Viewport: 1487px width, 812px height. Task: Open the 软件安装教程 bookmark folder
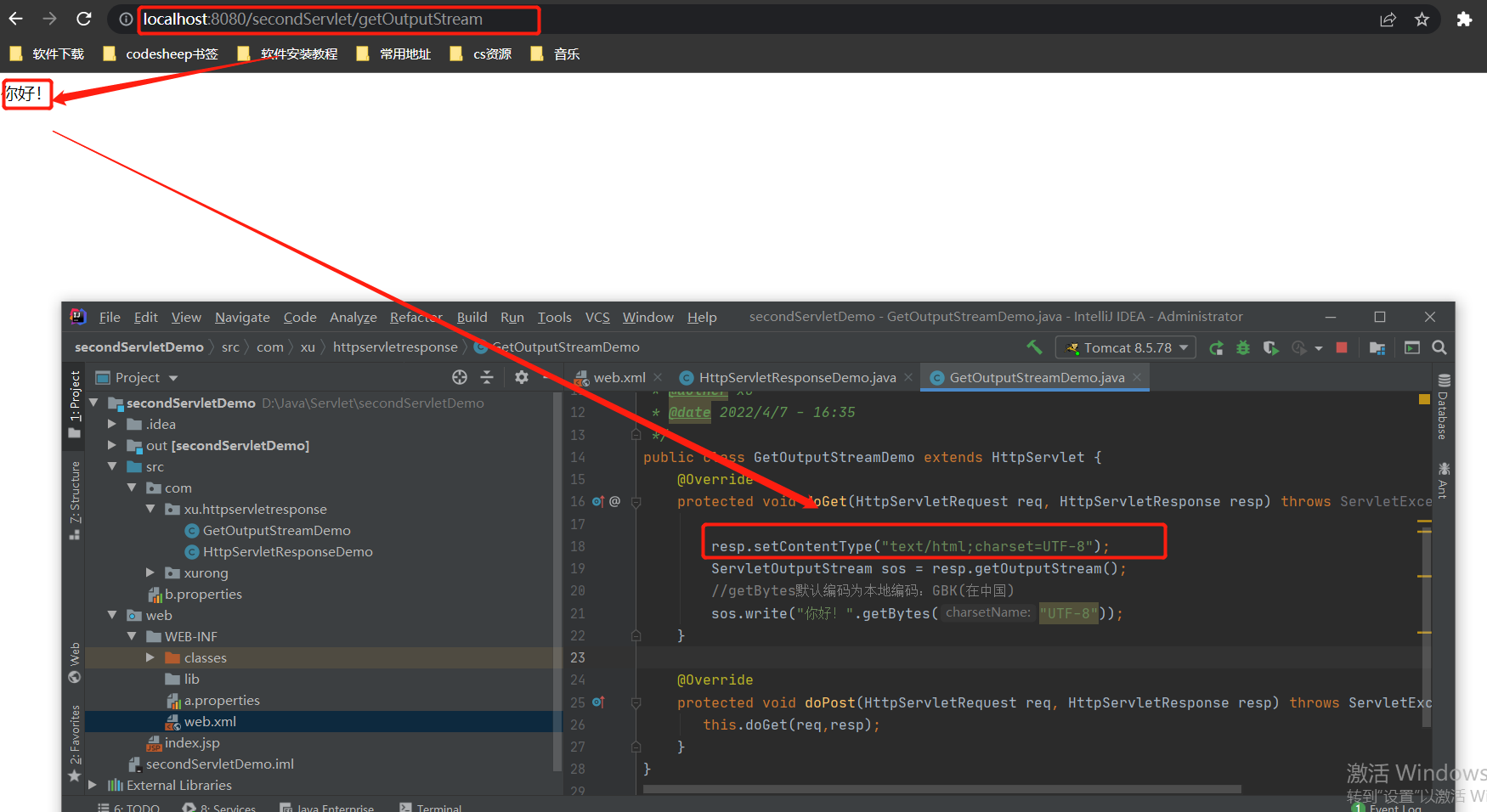pyautogui.click(x=287, y=54)
